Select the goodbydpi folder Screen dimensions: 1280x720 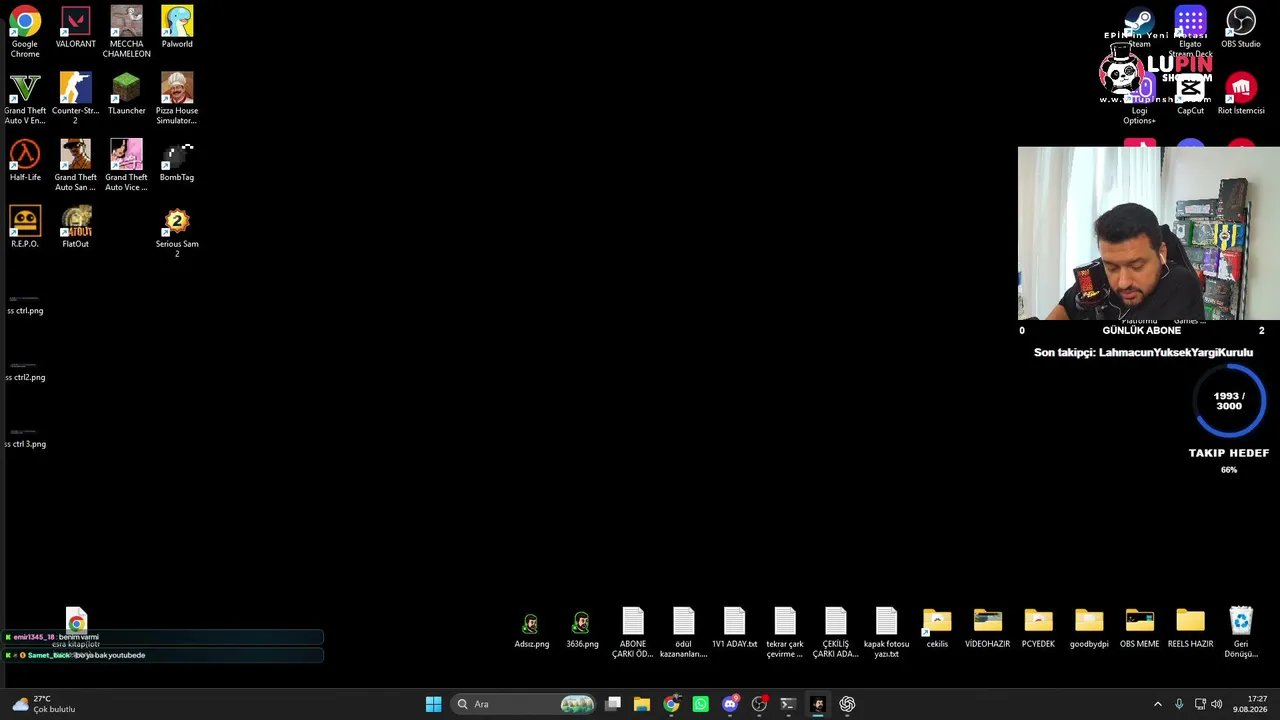tap(1089, 628)
